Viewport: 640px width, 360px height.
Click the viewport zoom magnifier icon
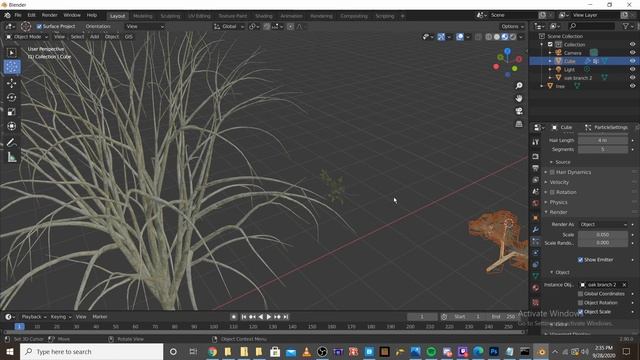(x=519, y=86)
